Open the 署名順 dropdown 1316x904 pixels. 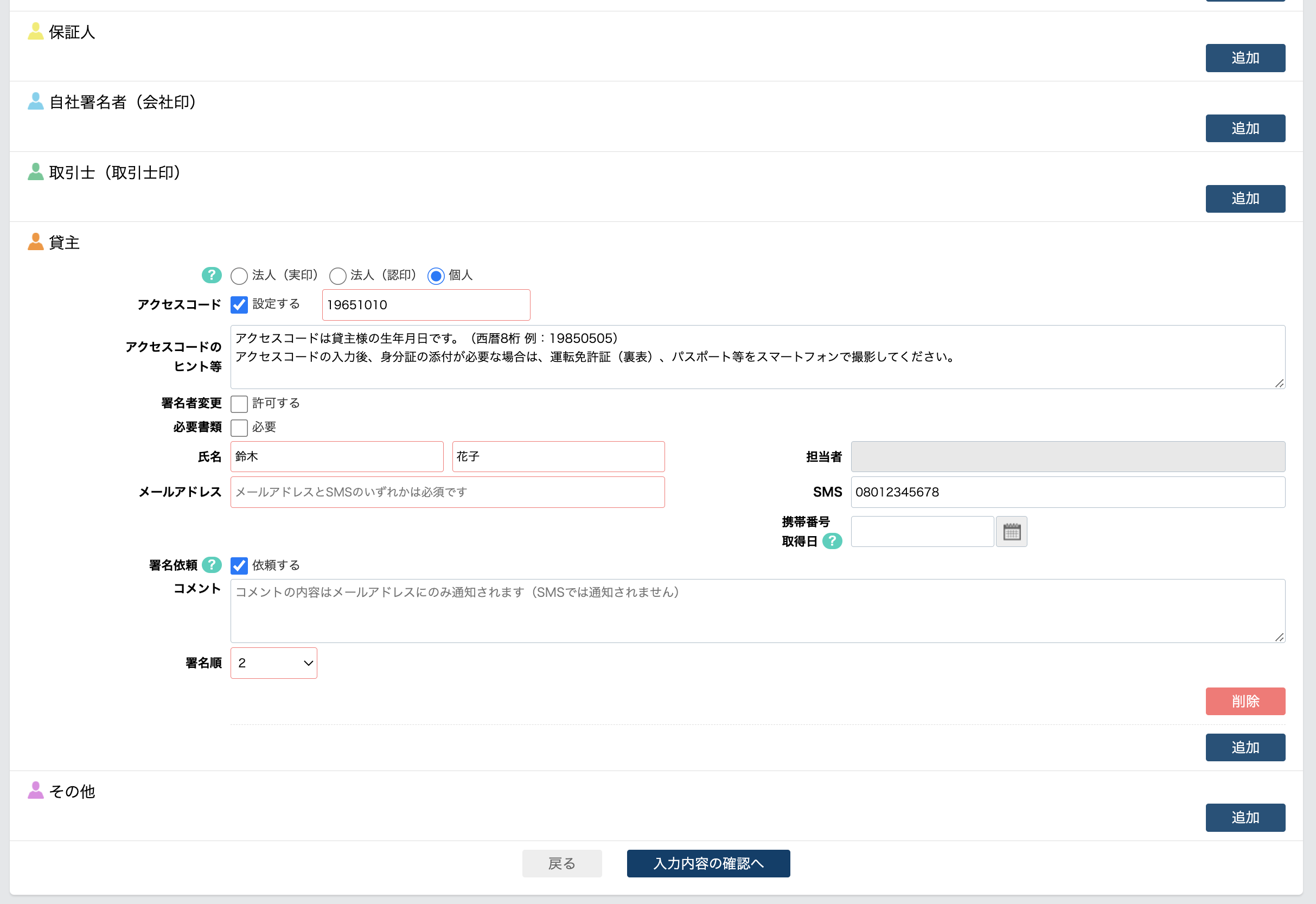coord(273,663)
